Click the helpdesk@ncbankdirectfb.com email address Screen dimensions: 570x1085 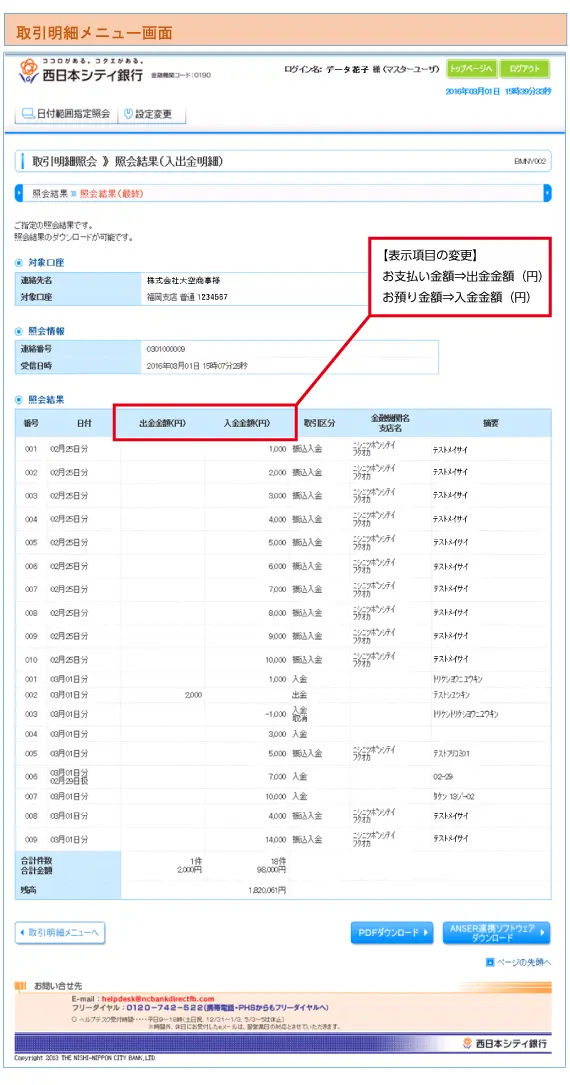pyautogui.click(x=158, y=999)
